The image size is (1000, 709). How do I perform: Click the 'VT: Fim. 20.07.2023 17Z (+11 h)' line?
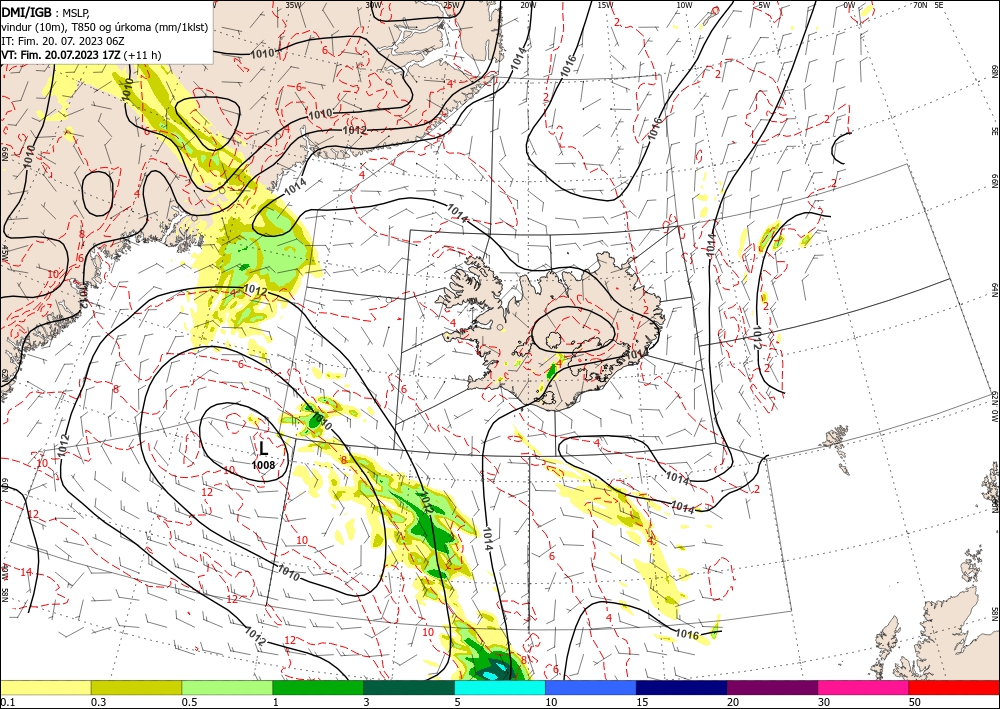pyautogui.click(x=81, y=55)
